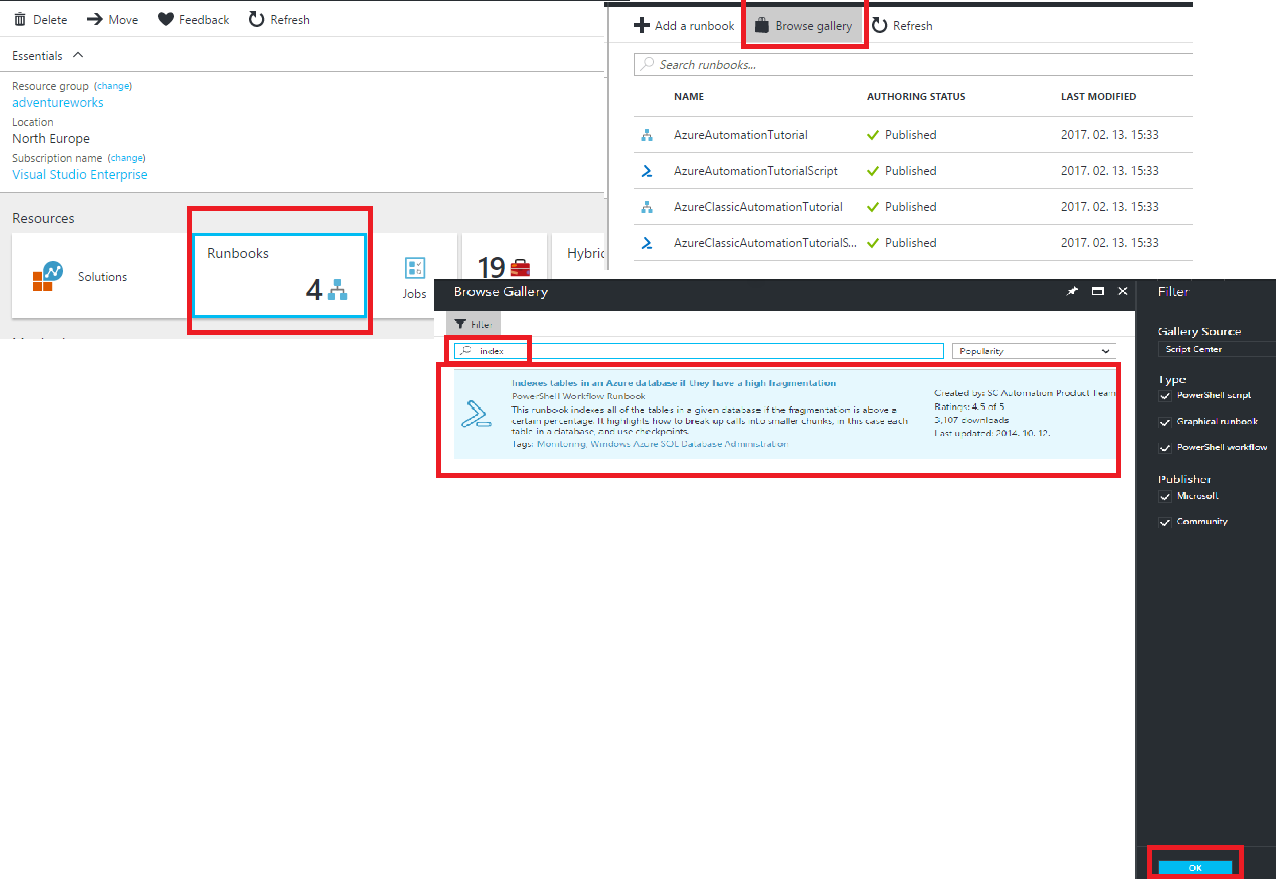The height and width of the screenshot is (881, 1276).
Task: Open the Visual Studio Enterprise subscription link
Action: pyautogui.click(x=80, y=175)
